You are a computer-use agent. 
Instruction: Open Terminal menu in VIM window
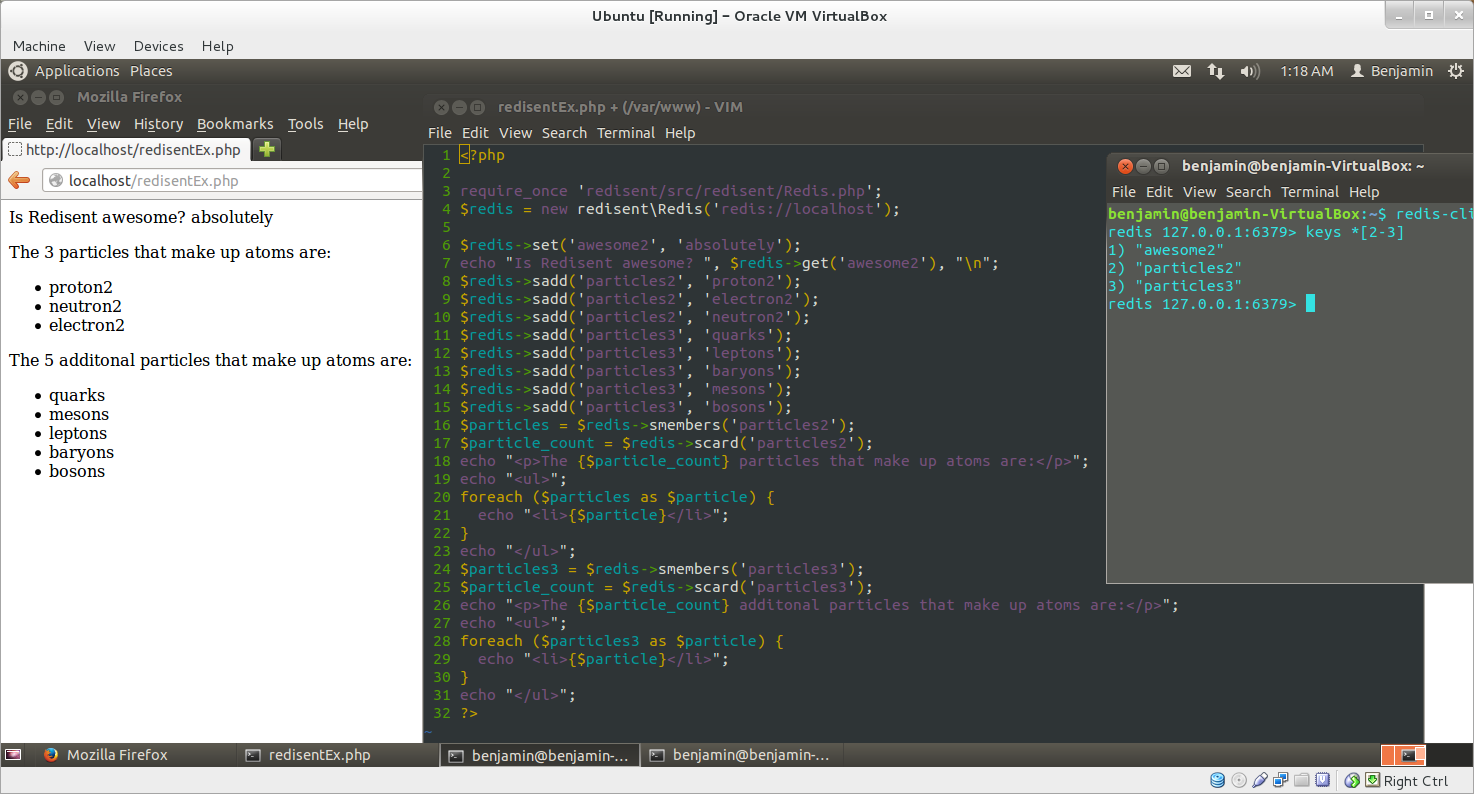(x=626, y=133)
